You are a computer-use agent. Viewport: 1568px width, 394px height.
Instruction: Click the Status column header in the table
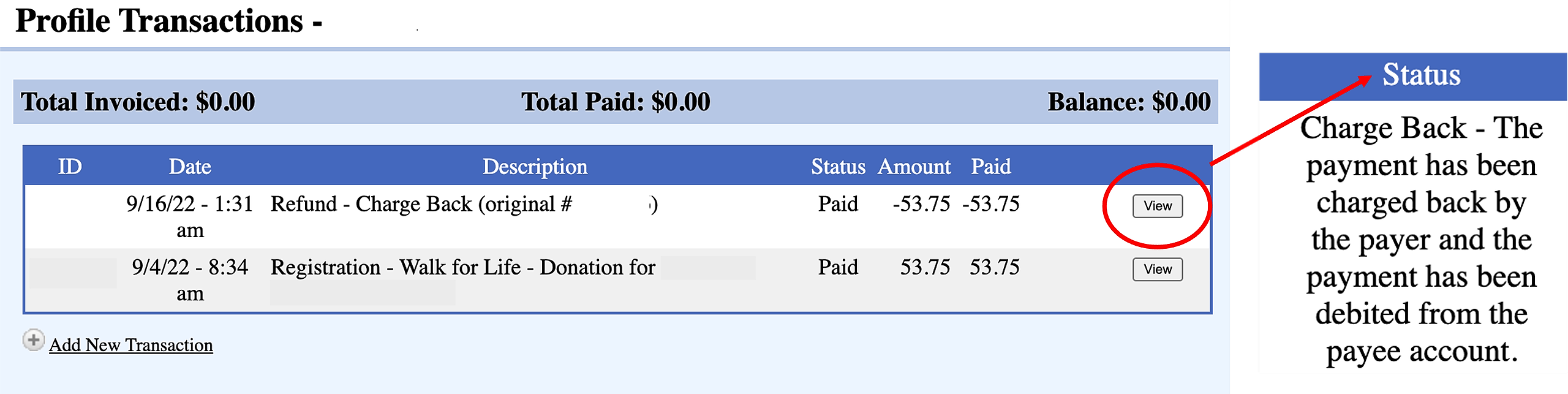pos(838,167)
